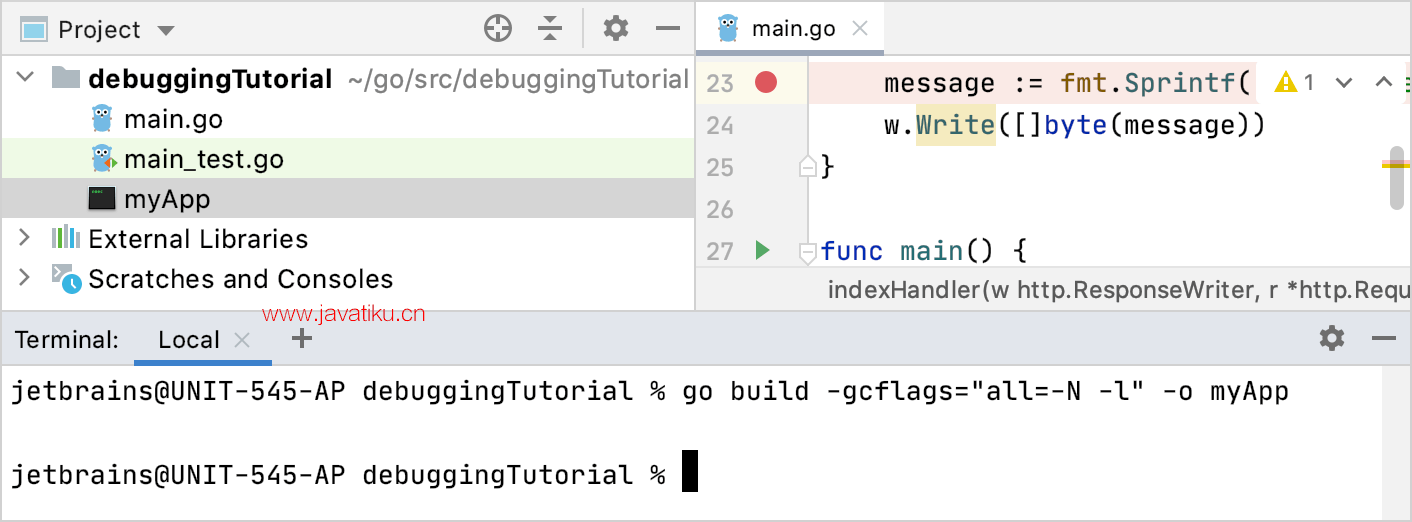Click indexHandler breadcrumb in editor footer
The image size is (1412, 522).
[x=1118, y=290]
